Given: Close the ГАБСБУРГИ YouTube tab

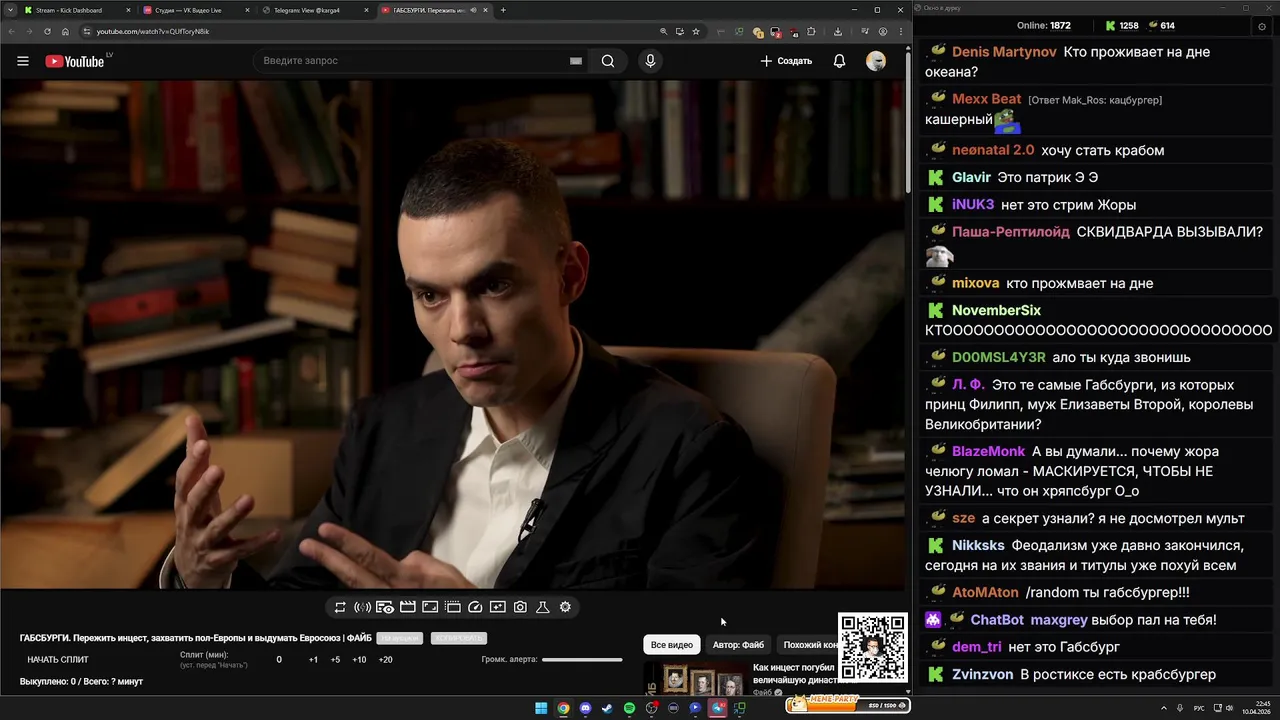Looking at the screenshot, I should click(x=483, y=10).
